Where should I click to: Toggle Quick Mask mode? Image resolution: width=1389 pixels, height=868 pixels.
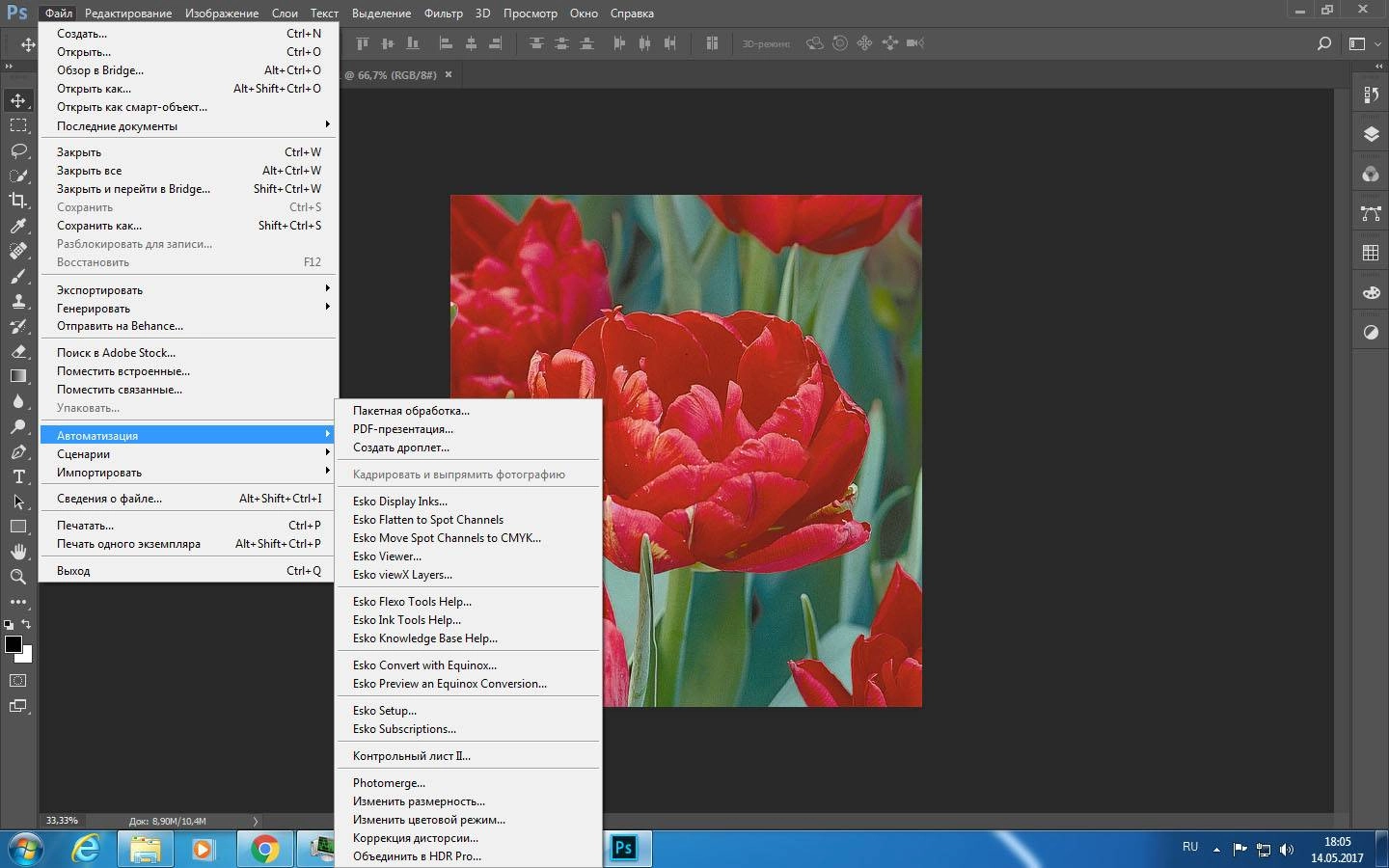coord(18,681)
